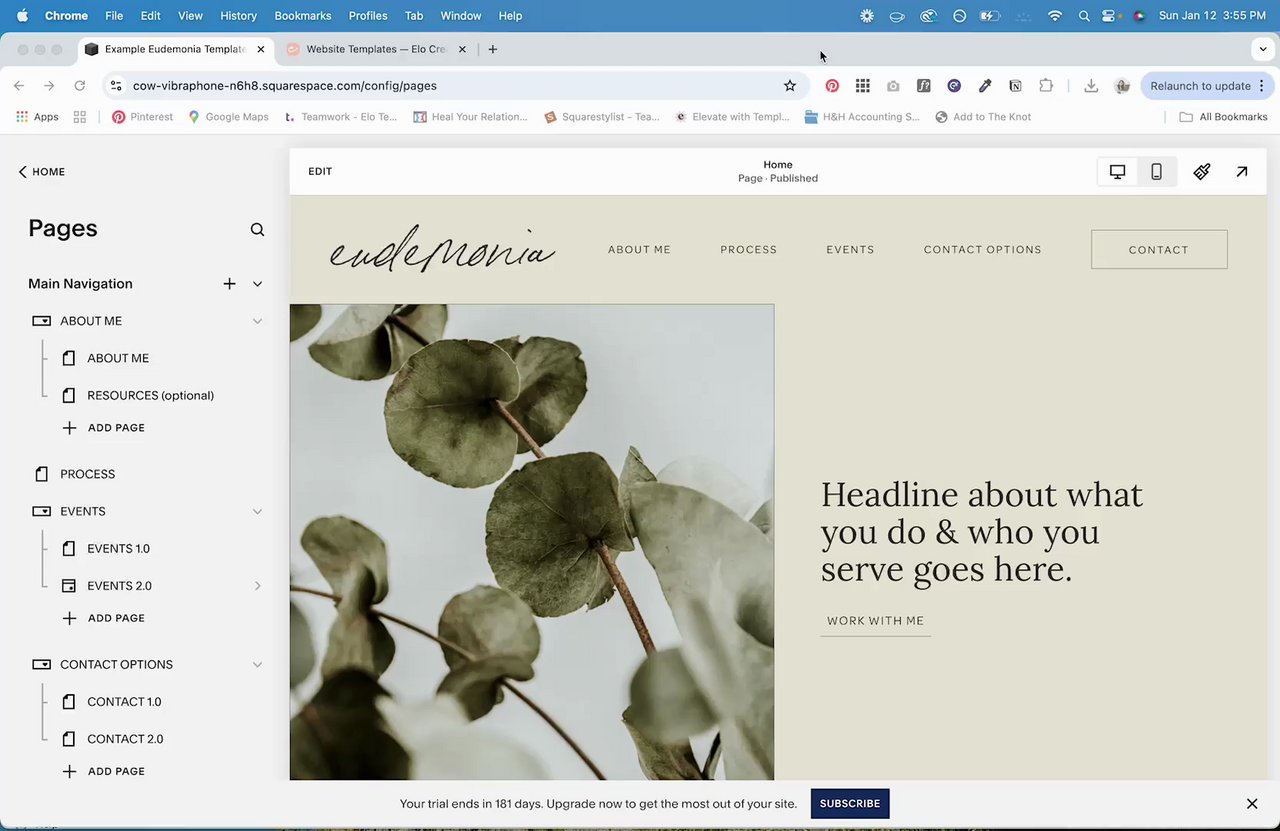Dismiss the trial banner with X
Image resolution: width=1280 pixels, height=831 pixels.
pyautogui.click(x=1251, y=804)
